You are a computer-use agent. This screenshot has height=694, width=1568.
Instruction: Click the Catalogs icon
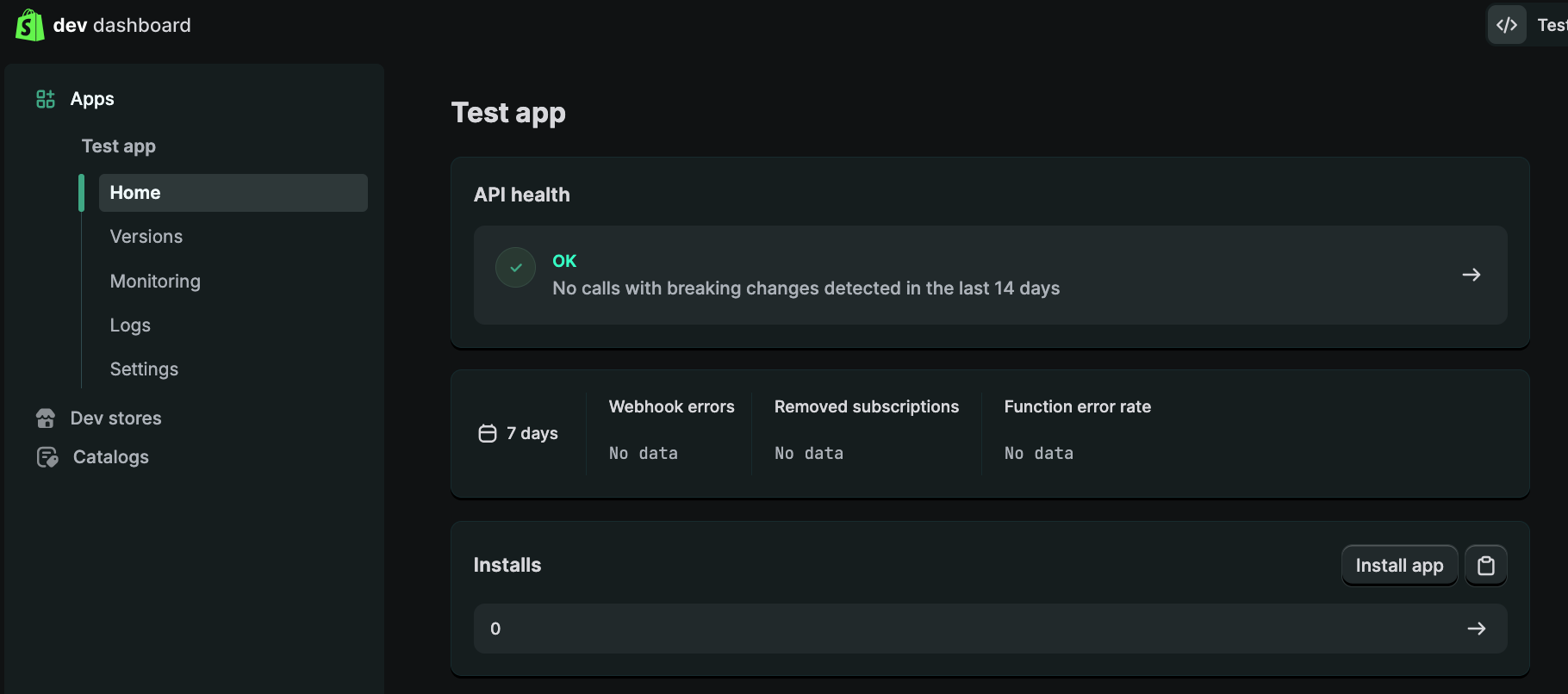47,457
